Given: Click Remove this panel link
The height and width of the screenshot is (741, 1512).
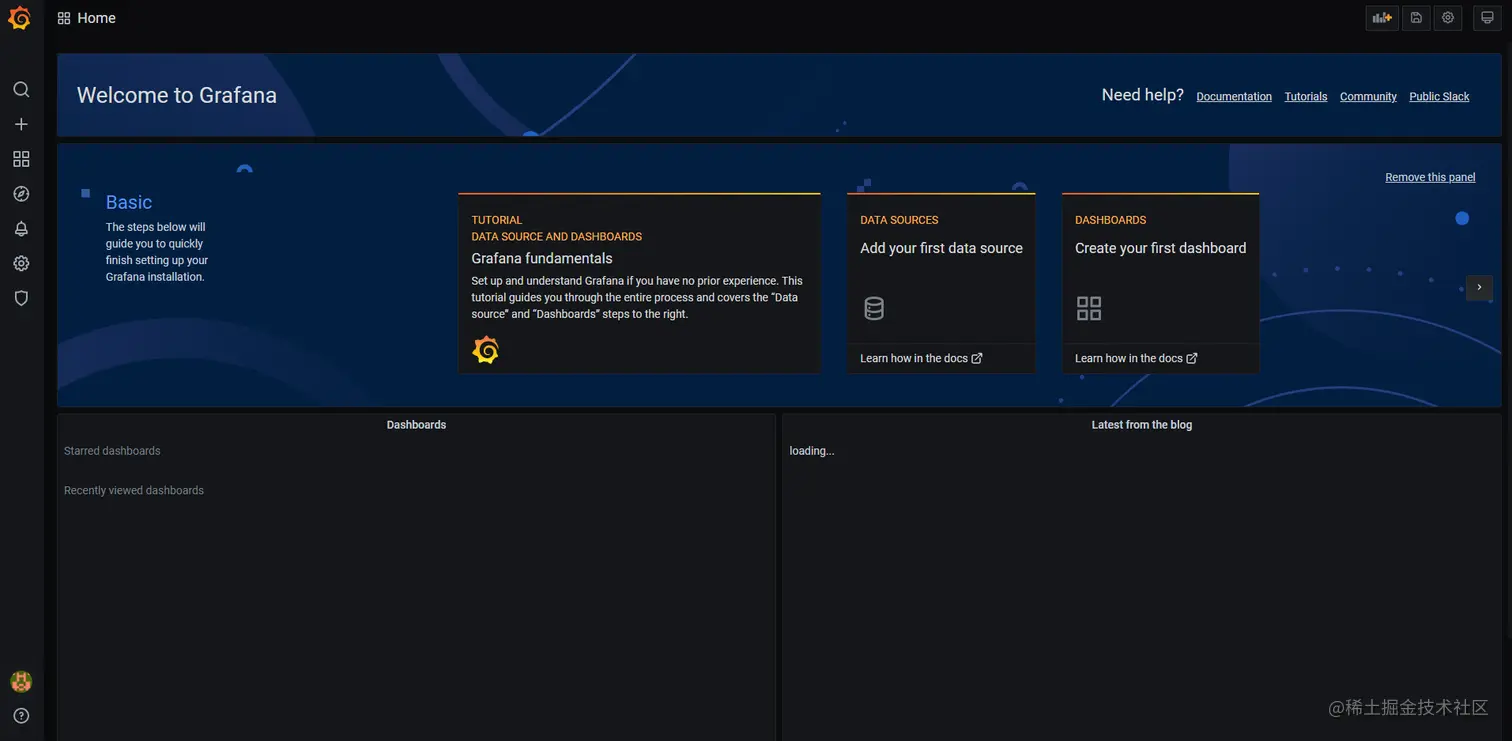Looking at the screenshot, I should click(x=1430, y=177).
